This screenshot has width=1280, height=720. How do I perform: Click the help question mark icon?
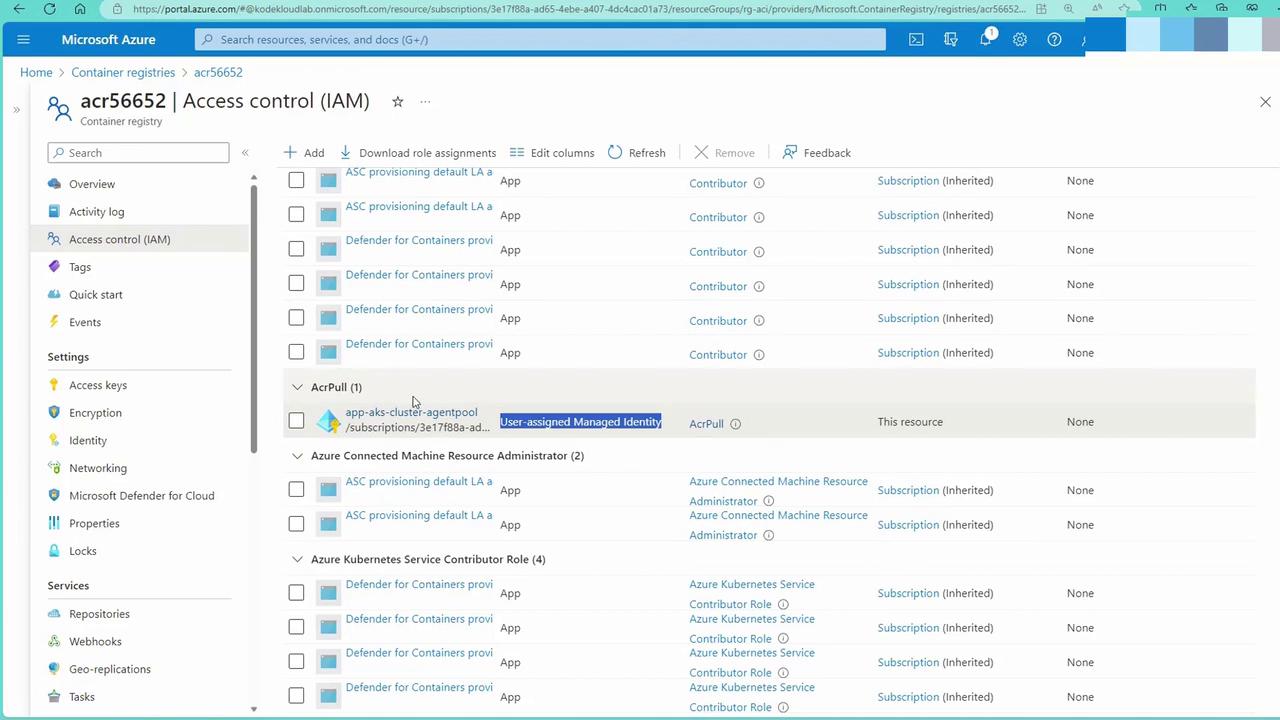pyautogui.click(x=1054, y=40)
